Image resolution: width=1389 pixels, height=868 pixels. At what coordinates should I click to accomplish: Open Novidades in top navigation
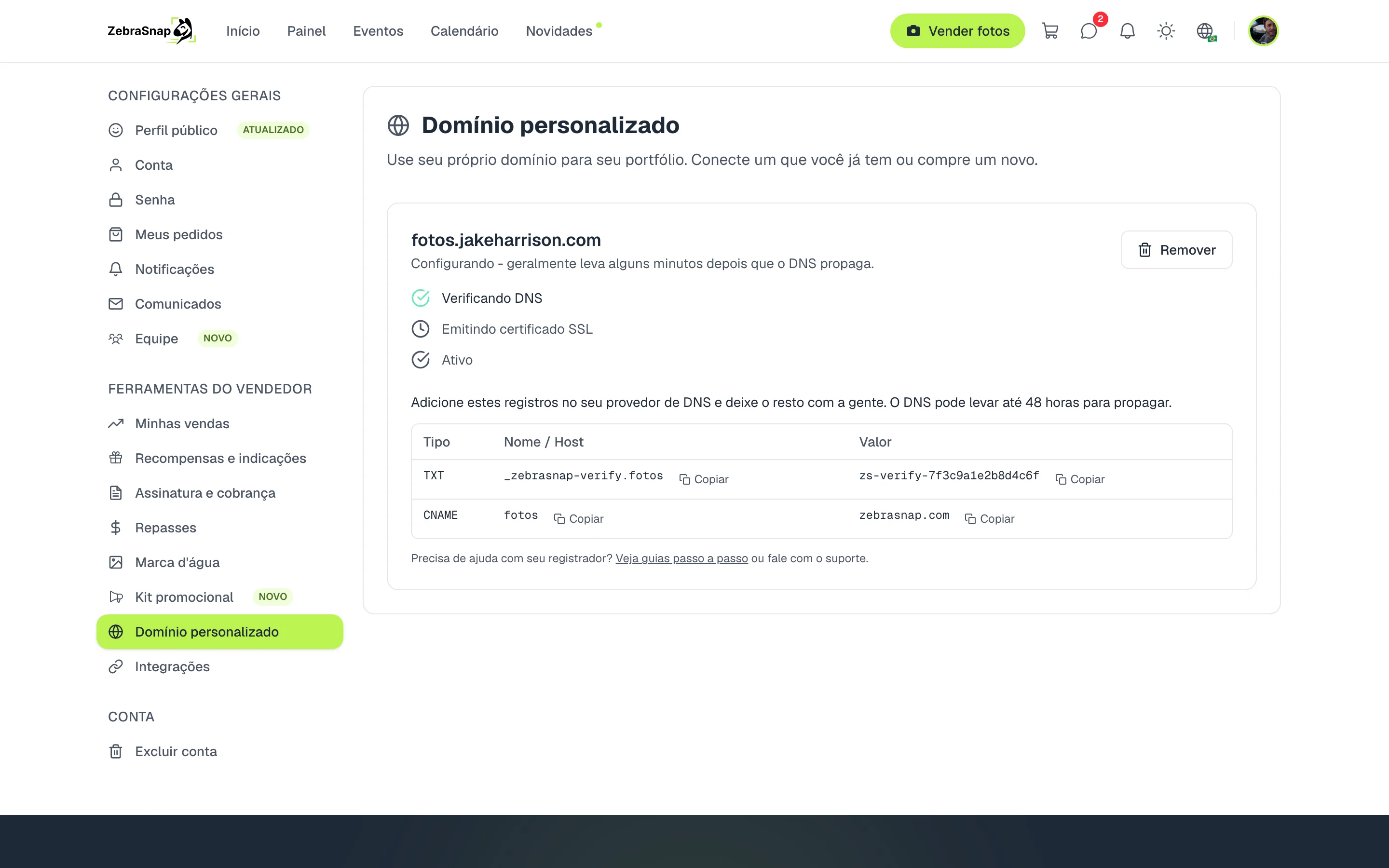559,31
